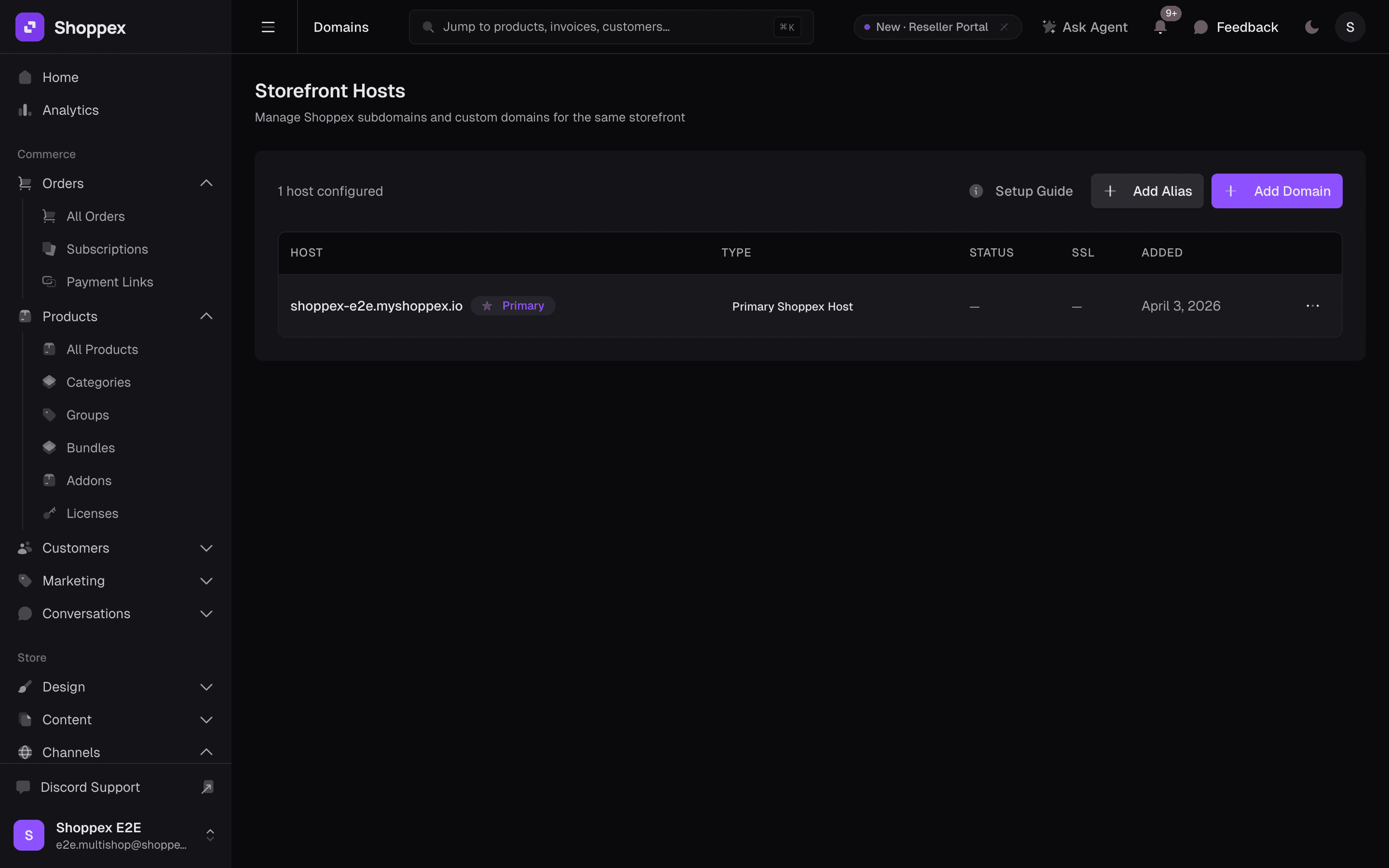The width and height of the screenshot is (1389, 868).
Task: Collapse the Products section chevron
Action: 206,316
